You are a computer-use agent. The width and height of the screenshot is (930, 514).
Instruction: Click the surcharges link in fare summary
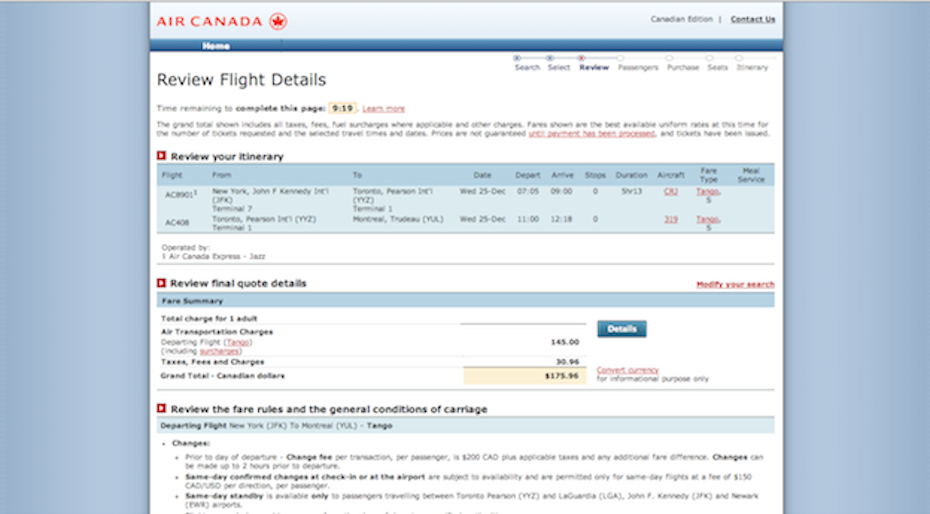point(219,351)
